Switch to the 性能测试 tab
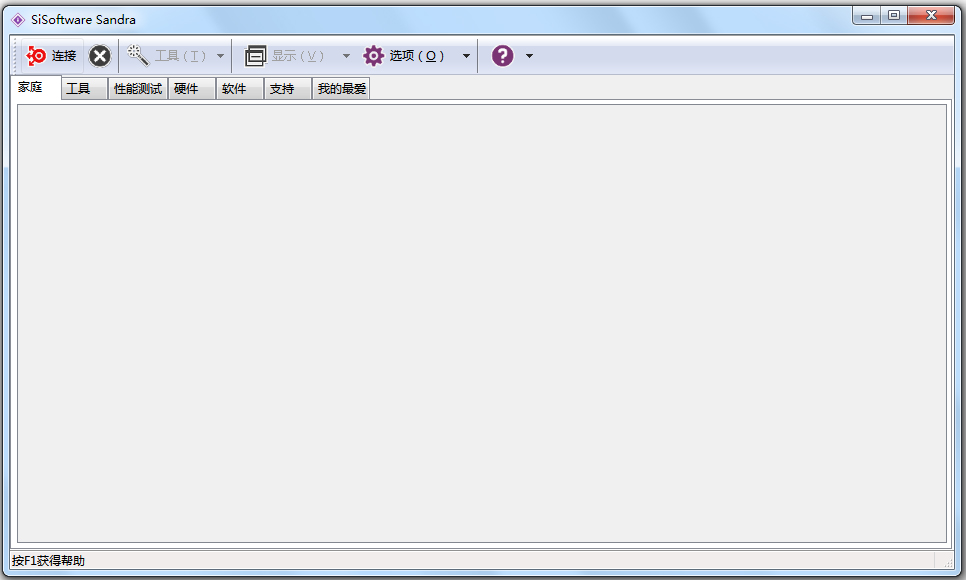Image resolution: width=966 pixels, height=580 pixels. coord(139,88)
